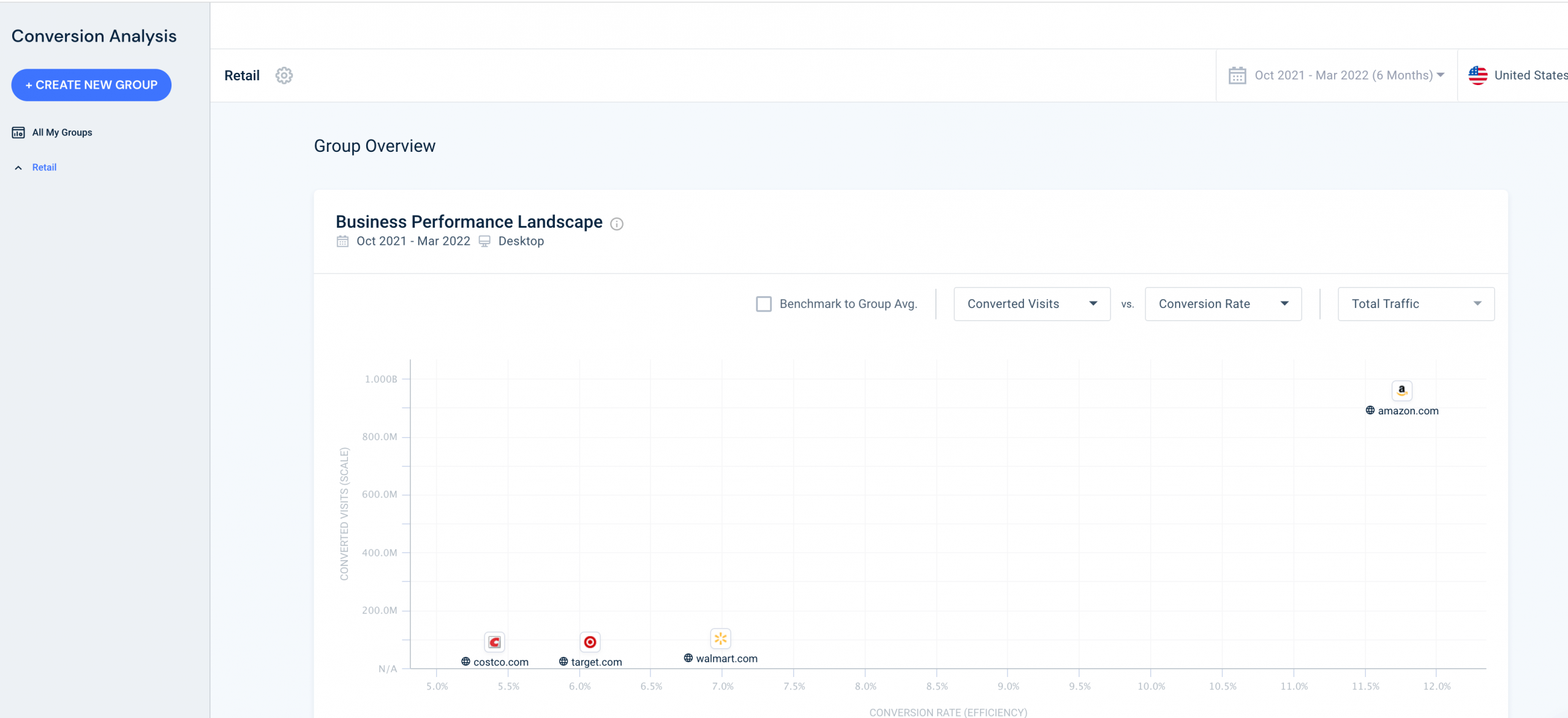Click the CREATE NEW GROUP button
This screenshot has width=1568, height=718.
pos(91,84)
